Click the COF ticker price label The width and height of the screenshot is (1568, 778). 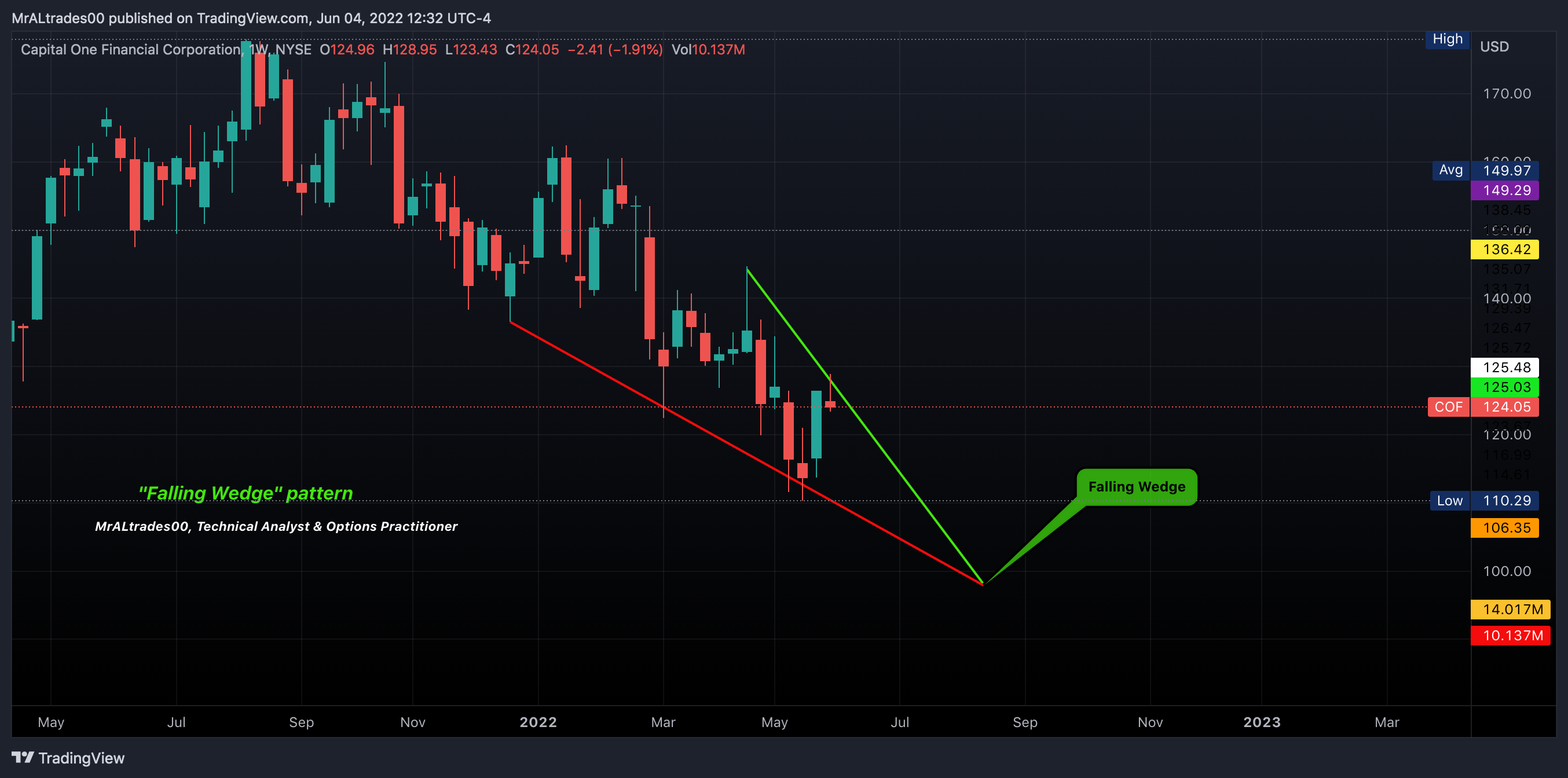tap(1448, 406)
